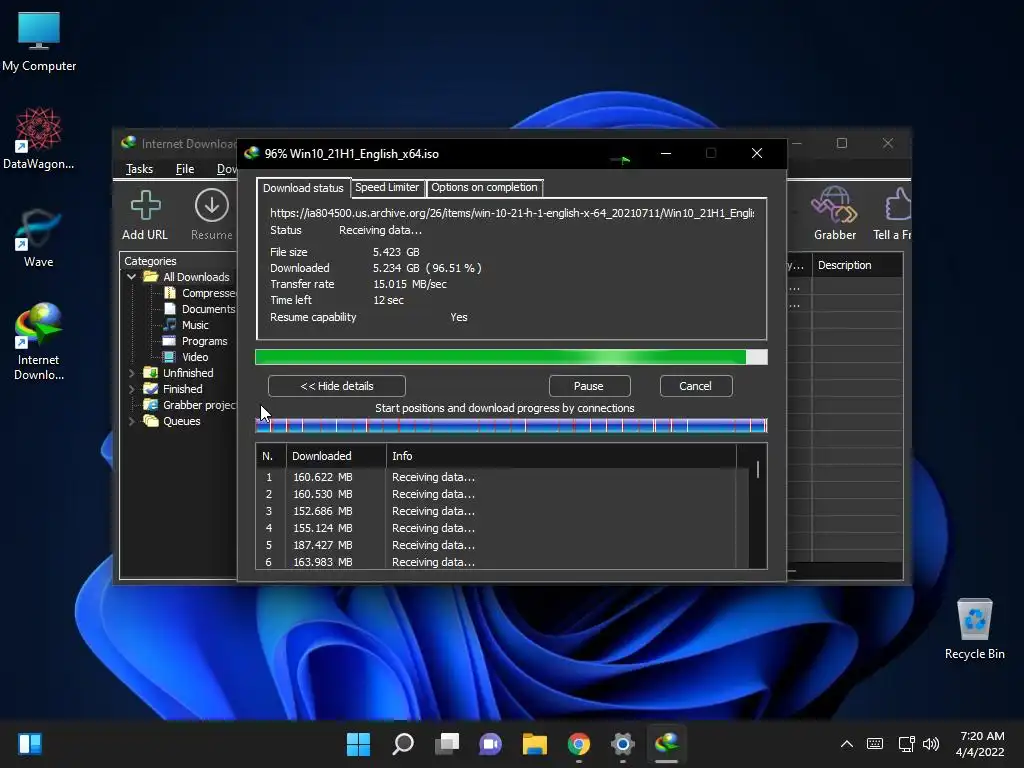Click the 15.015 MB/sec transfer rate value
This screenshot has width=1024, height=768.
409,284
